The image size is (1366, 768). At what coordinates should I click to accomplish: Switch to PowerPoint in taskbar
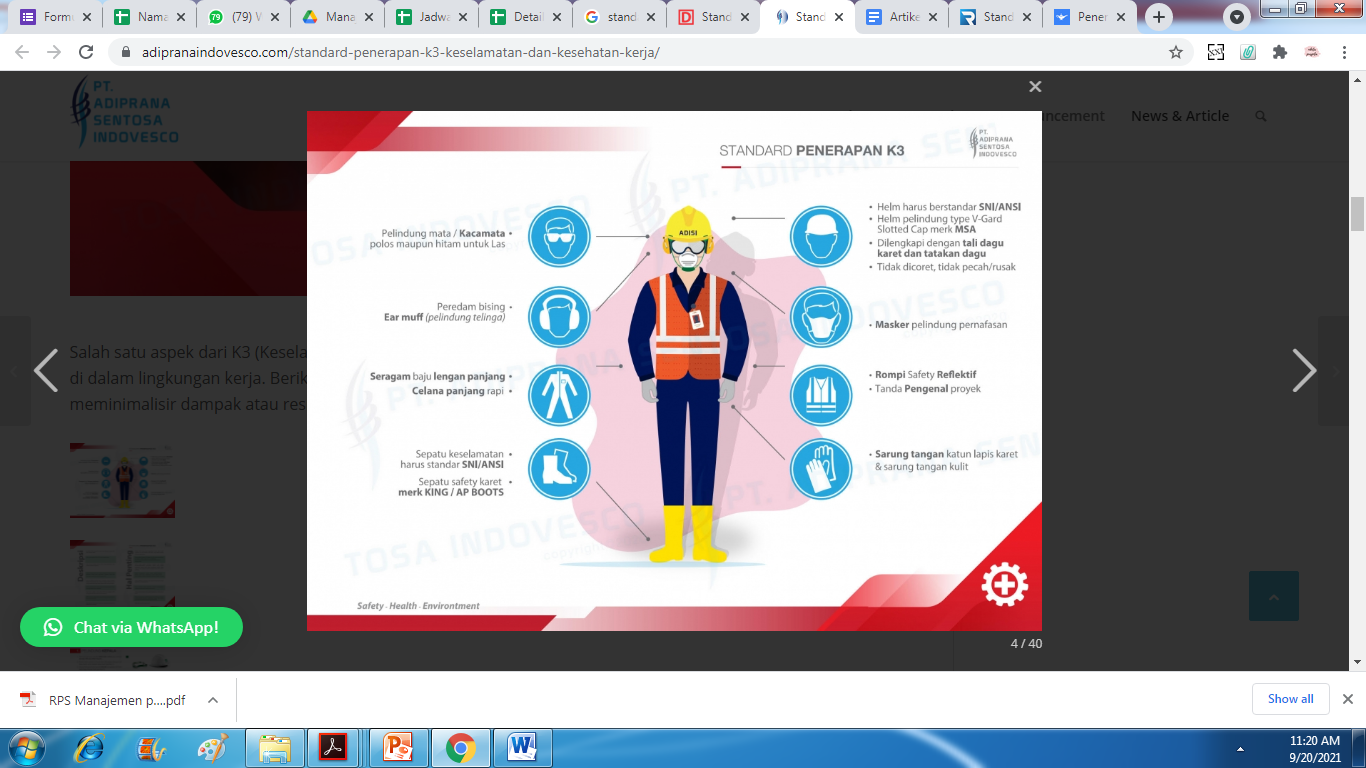(397, 748)
